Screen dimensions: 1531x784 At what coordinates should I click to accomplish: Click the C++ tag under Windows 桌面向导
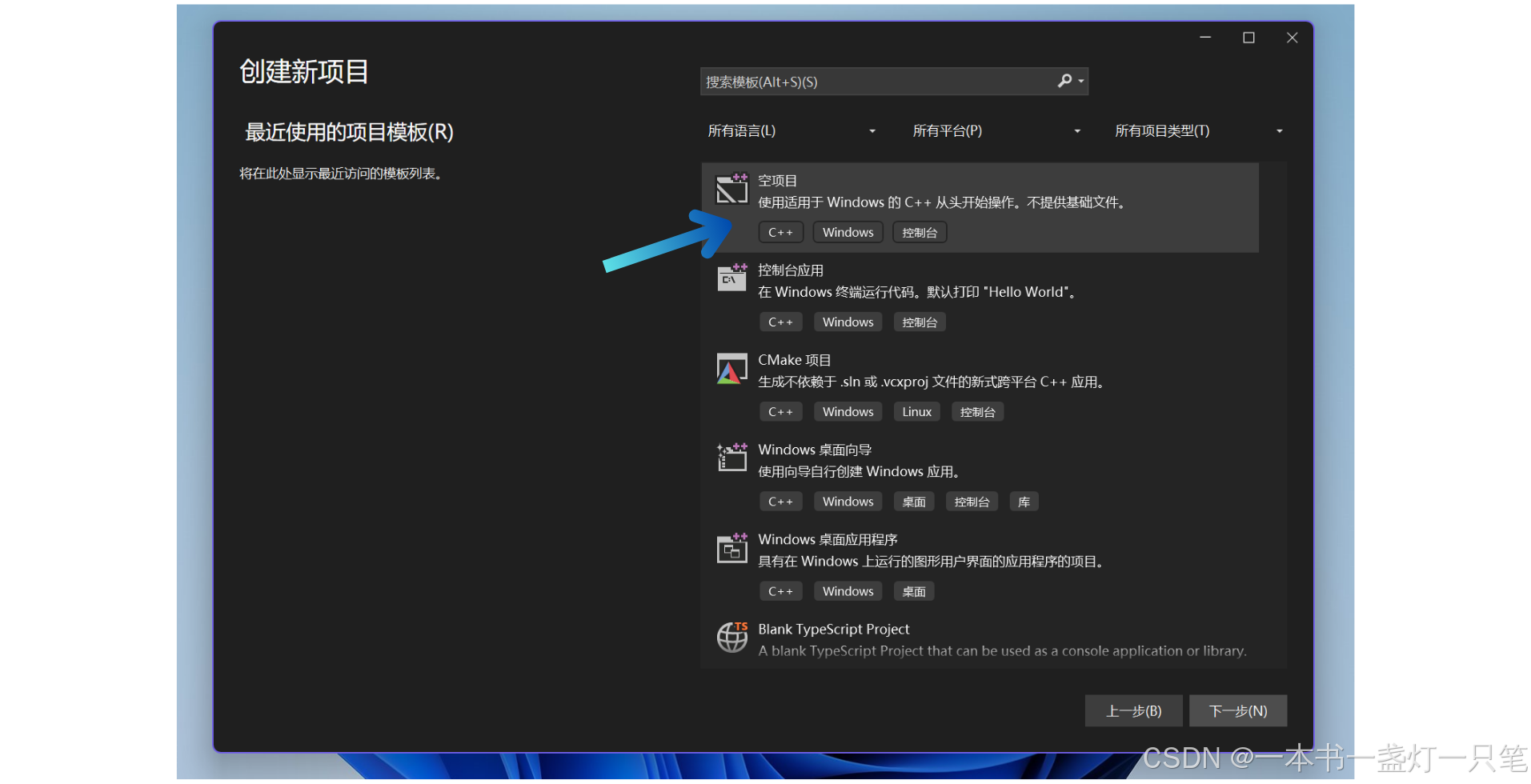tap(780, 502)
